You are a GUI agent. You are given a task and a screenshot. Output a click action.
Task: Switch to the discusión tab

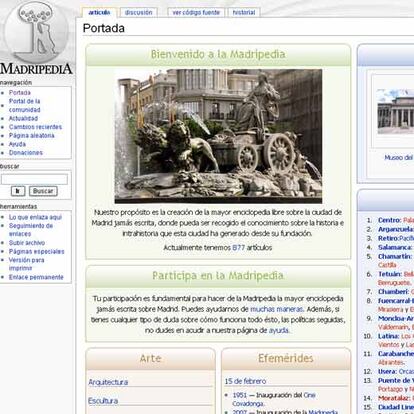click(138, 12)
